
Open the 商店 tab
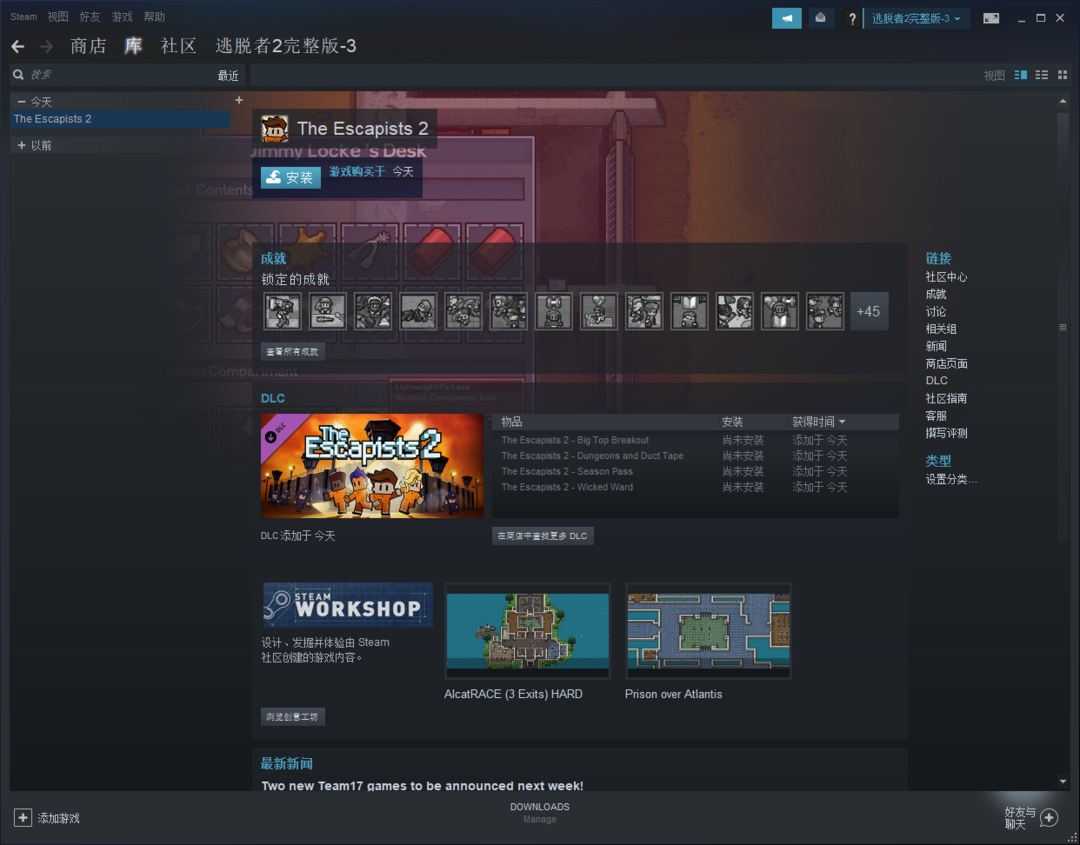[88, 46]
